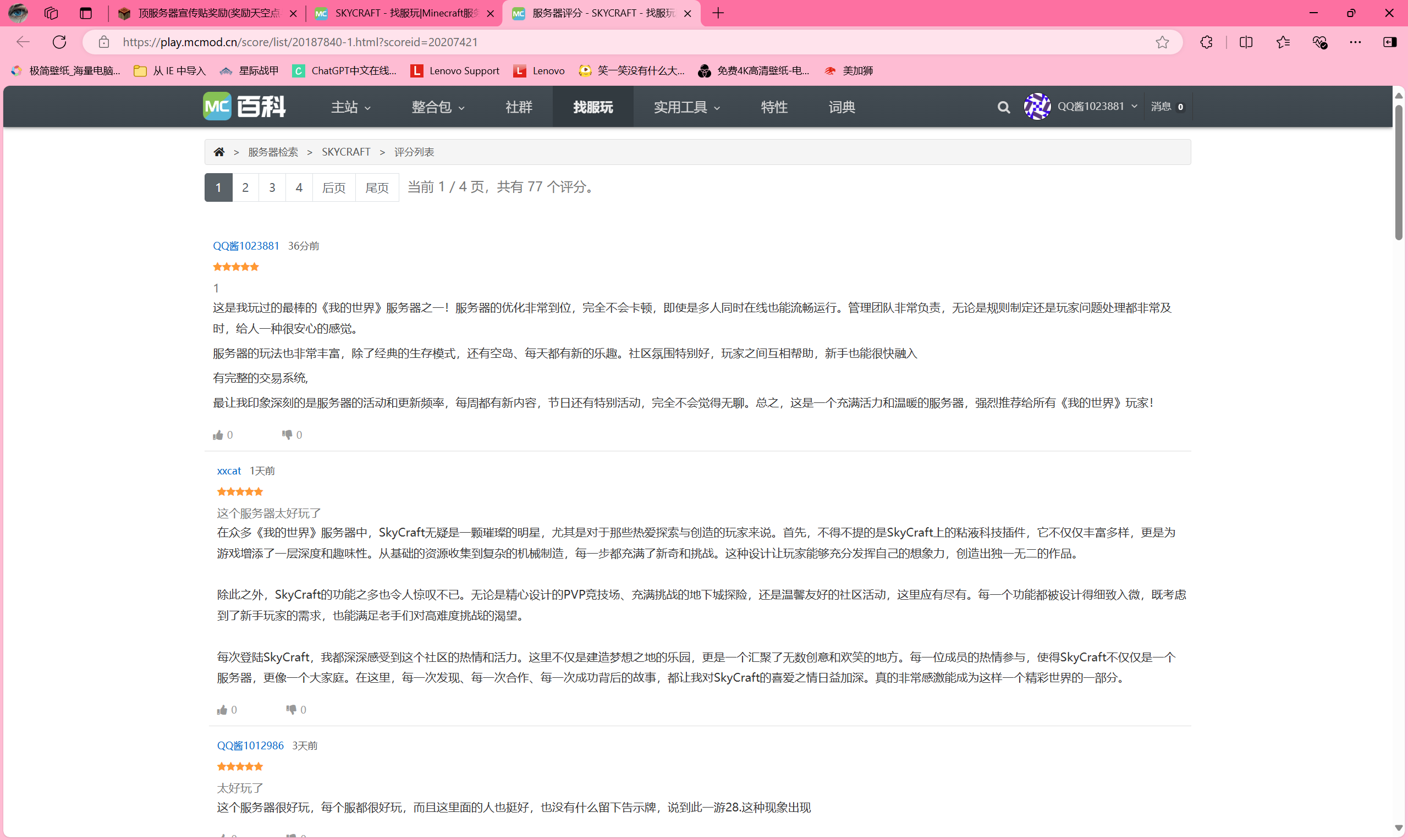Screen dimensions: 1408x840
Task: Open the site search magnifier icon
Action: click(x=1003, y=107)
